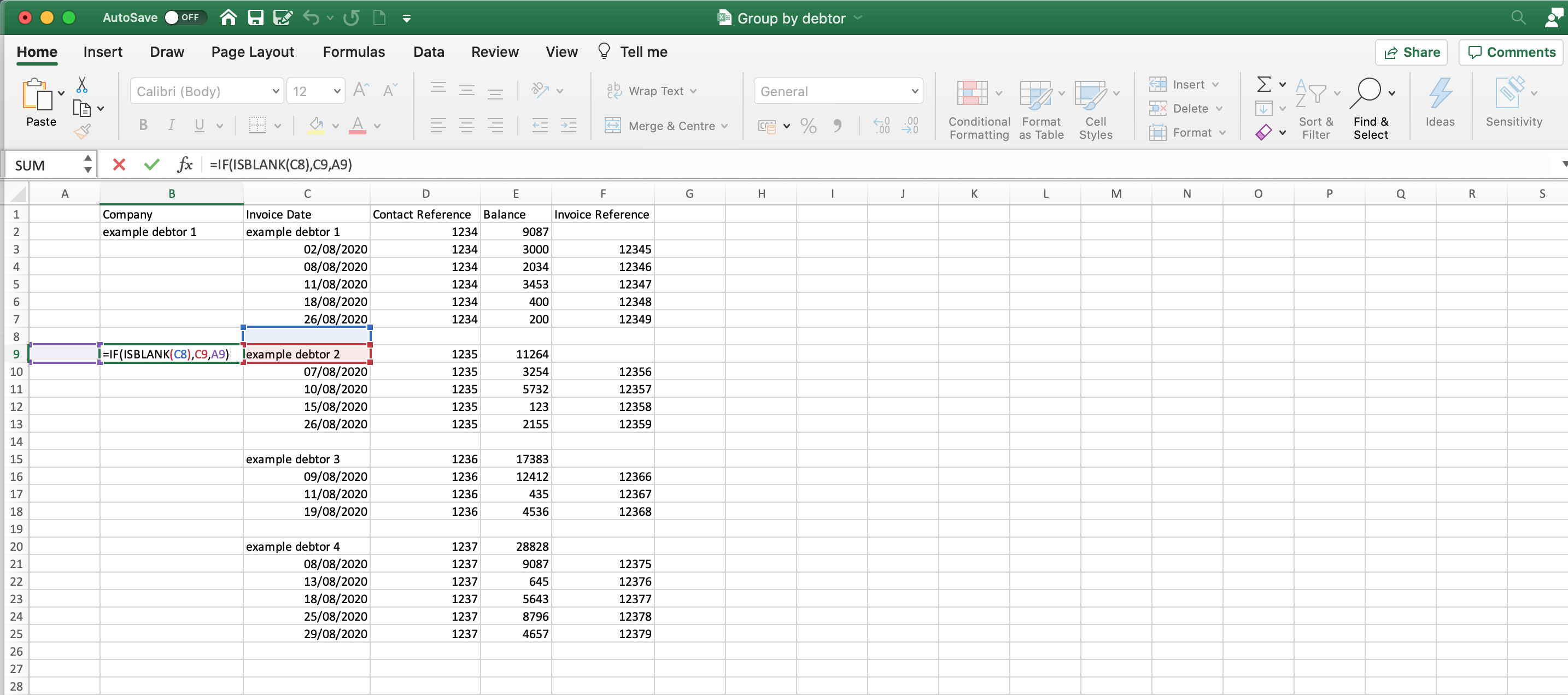Click the Ideas lightning icon
The width and height of the screenshot is (1568, 695).
click(x=1440, y=102)
